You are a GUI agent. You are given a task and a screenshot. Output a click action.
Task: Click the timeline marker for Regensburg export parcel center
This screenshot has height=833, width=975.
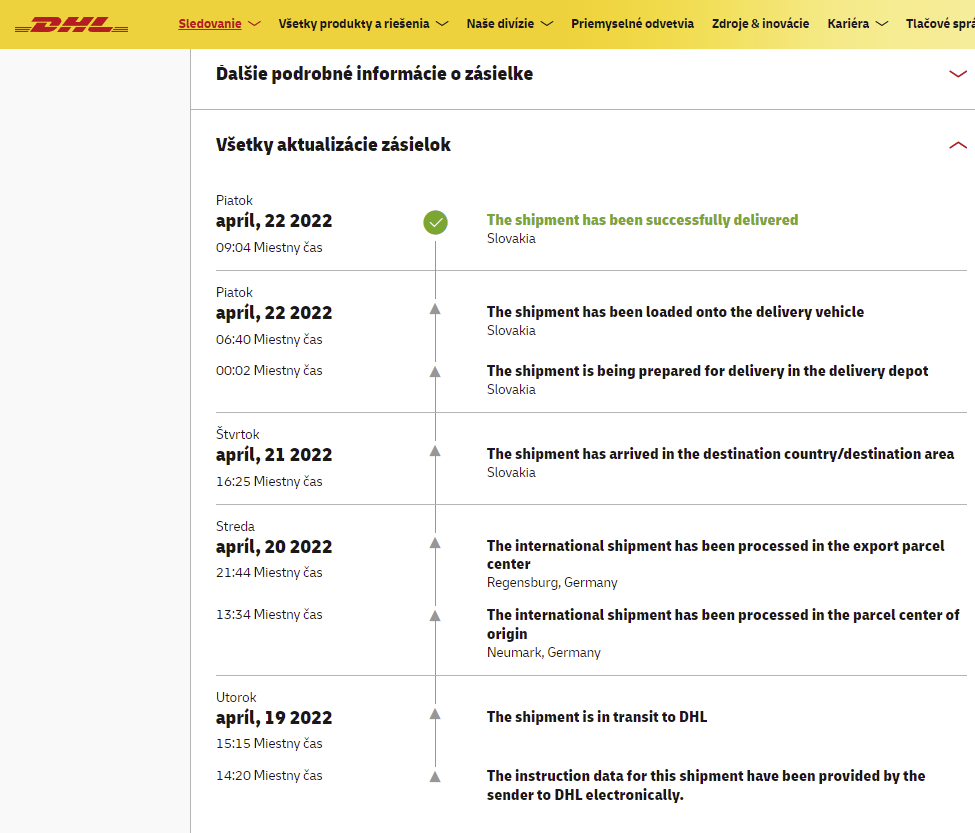pyautogui.click(x=435, y=543)
